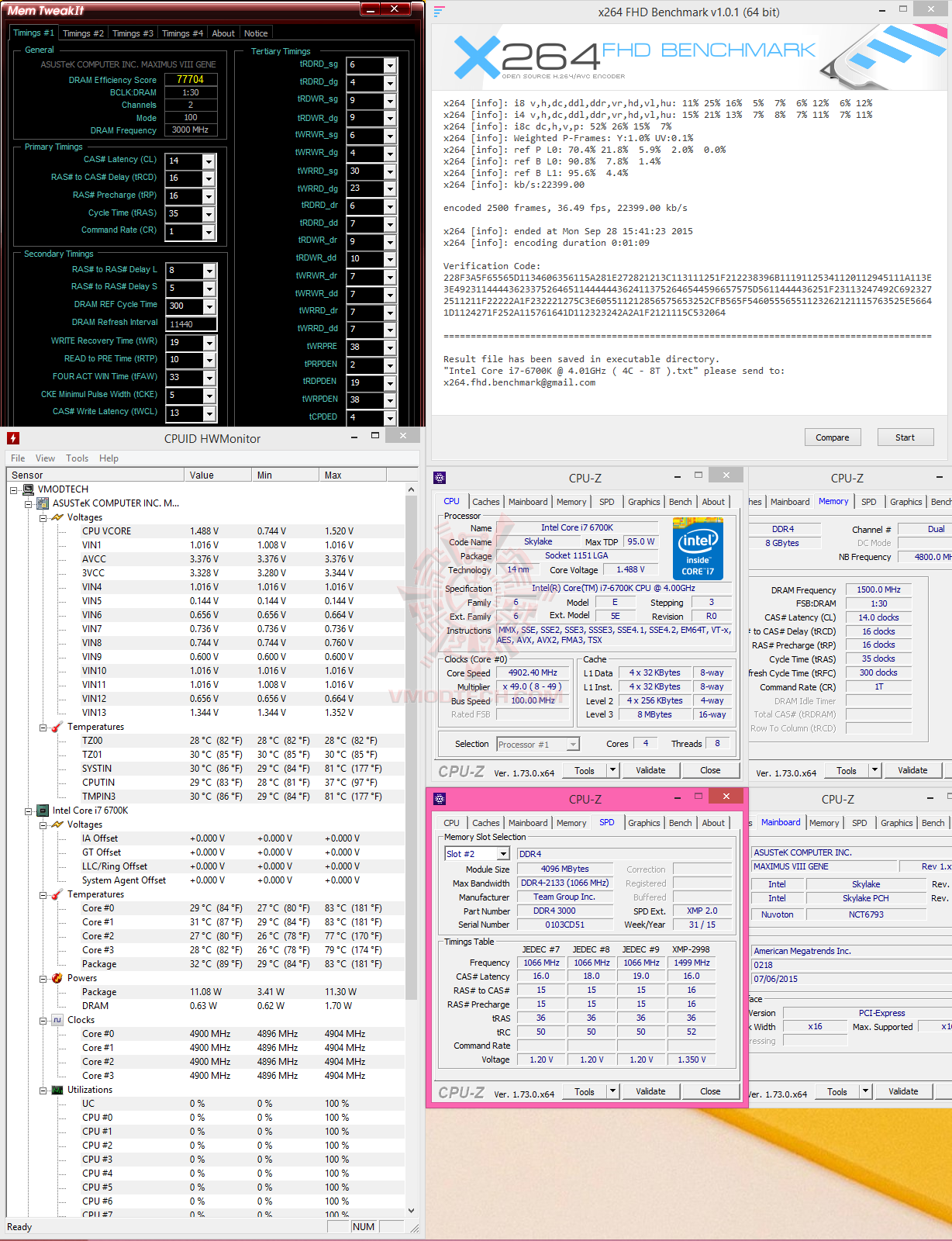Viewport: 952px width, 1241px height.
Task: Click the Utilizations chart icon
Action: click(57, 1090)
